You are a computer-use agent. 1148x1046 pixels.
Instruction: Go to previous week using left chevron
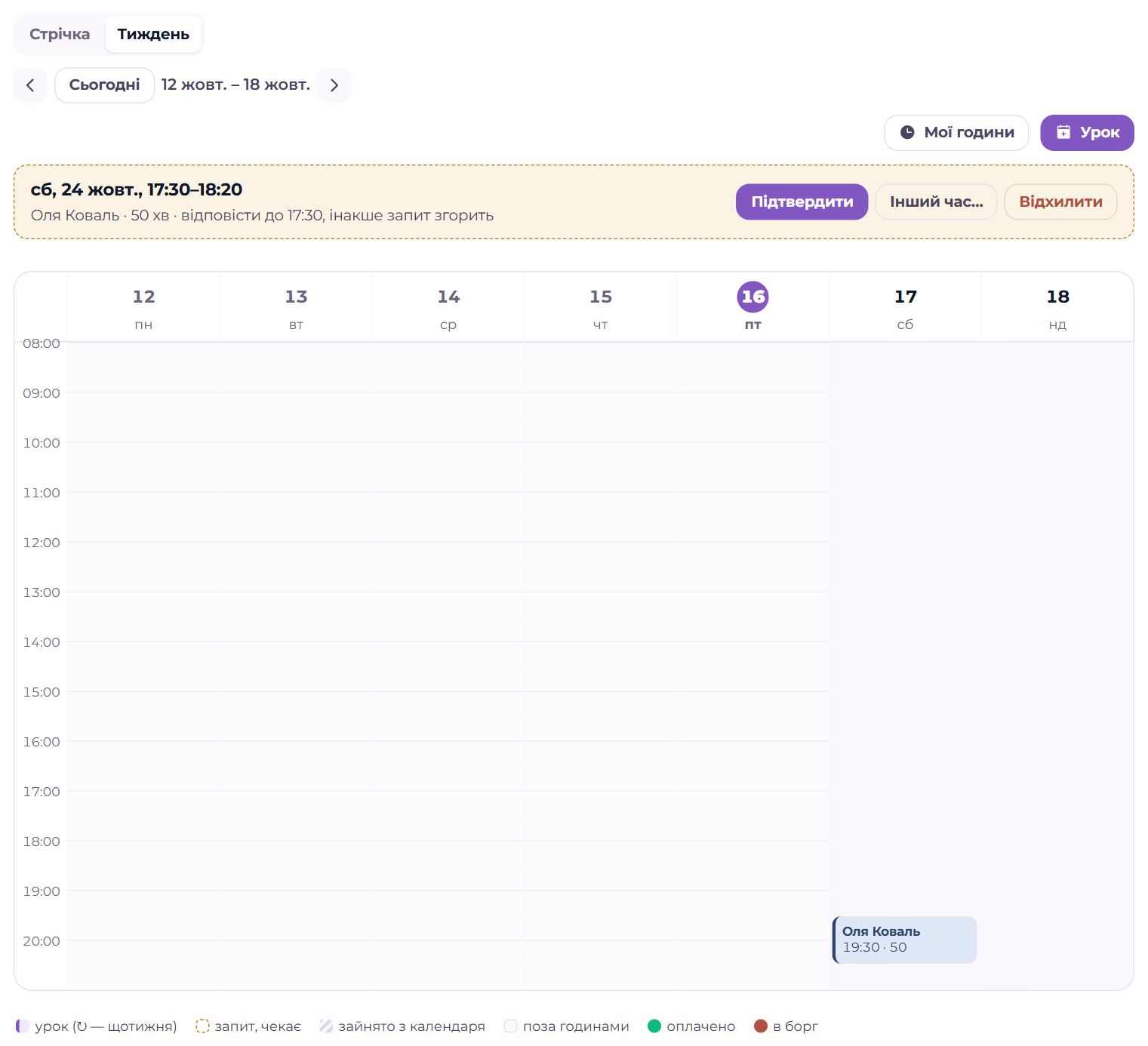point(30,85)
